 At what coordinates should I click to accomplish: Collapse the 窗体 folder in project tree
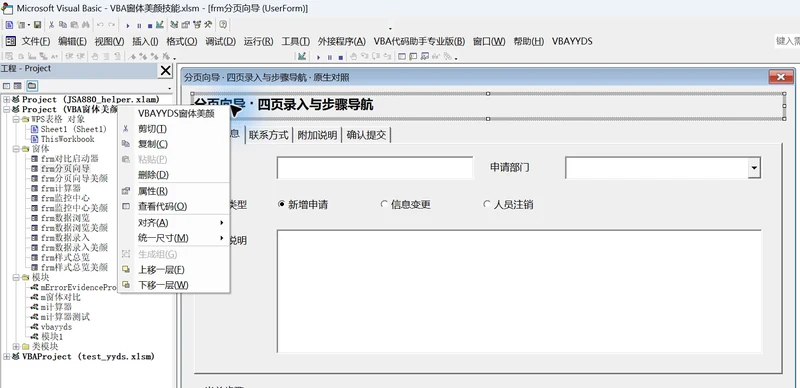tap(16, 149)
